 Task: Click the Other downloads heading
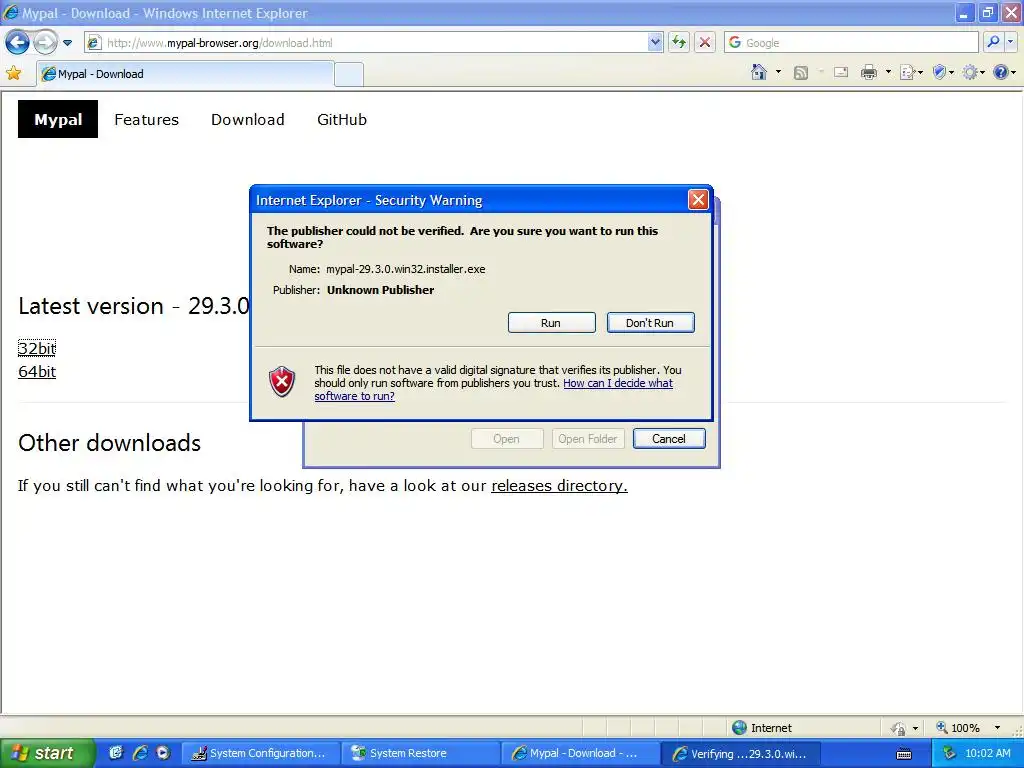(110, 443)
